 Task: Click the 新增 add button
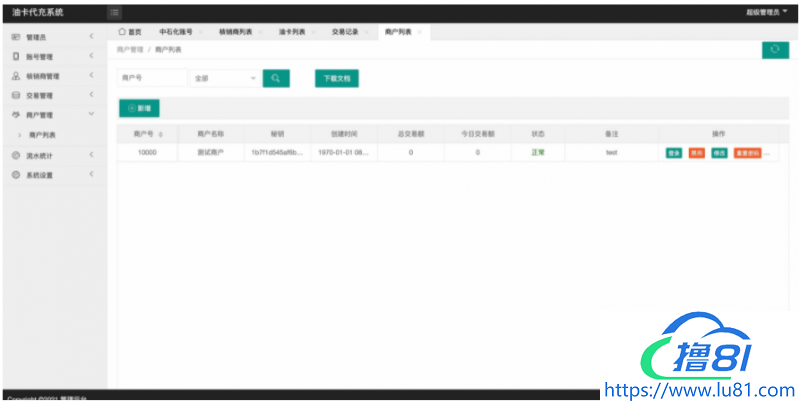tap(139, 108)
